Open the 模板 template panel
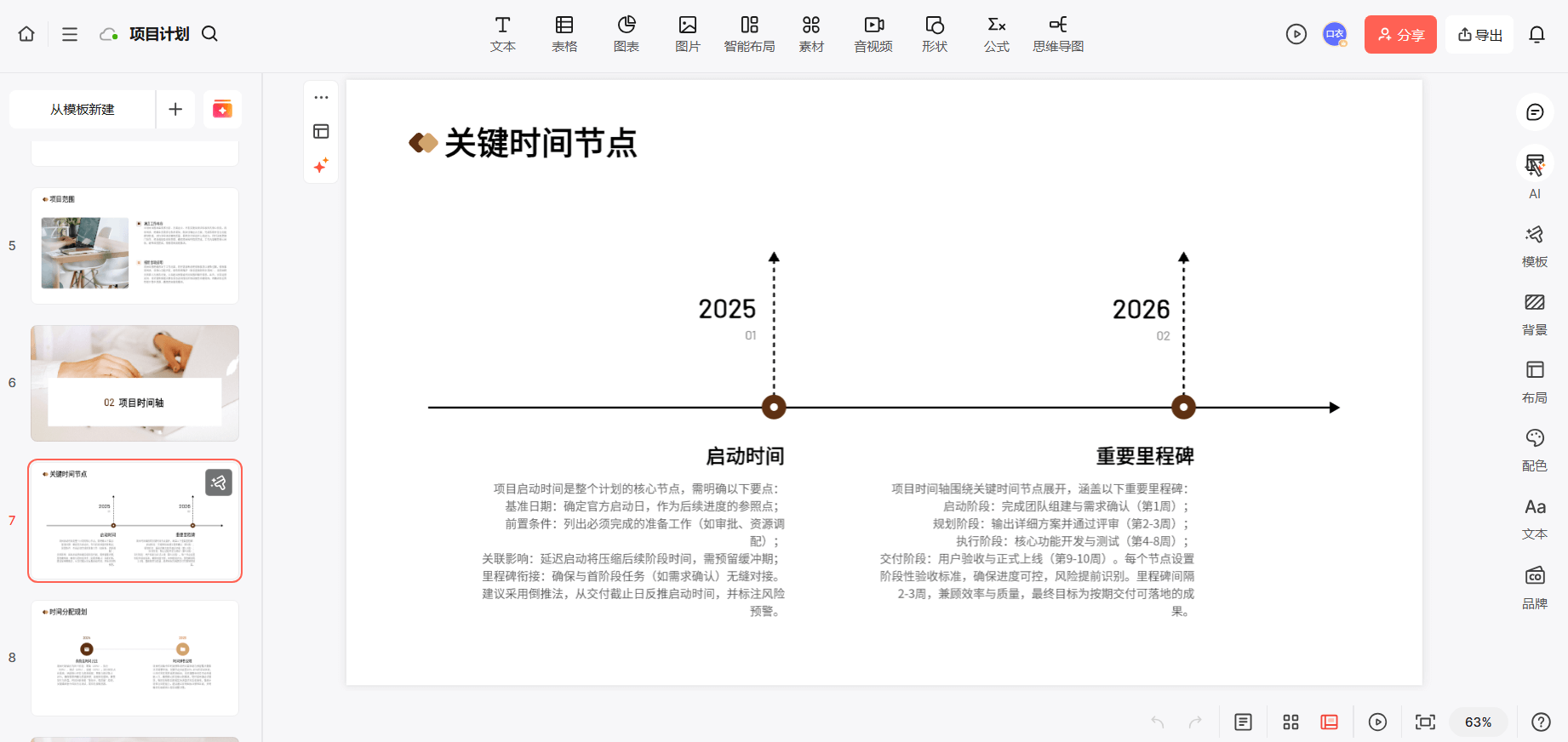The image size is (1568, 742). tap(1535, 246)
